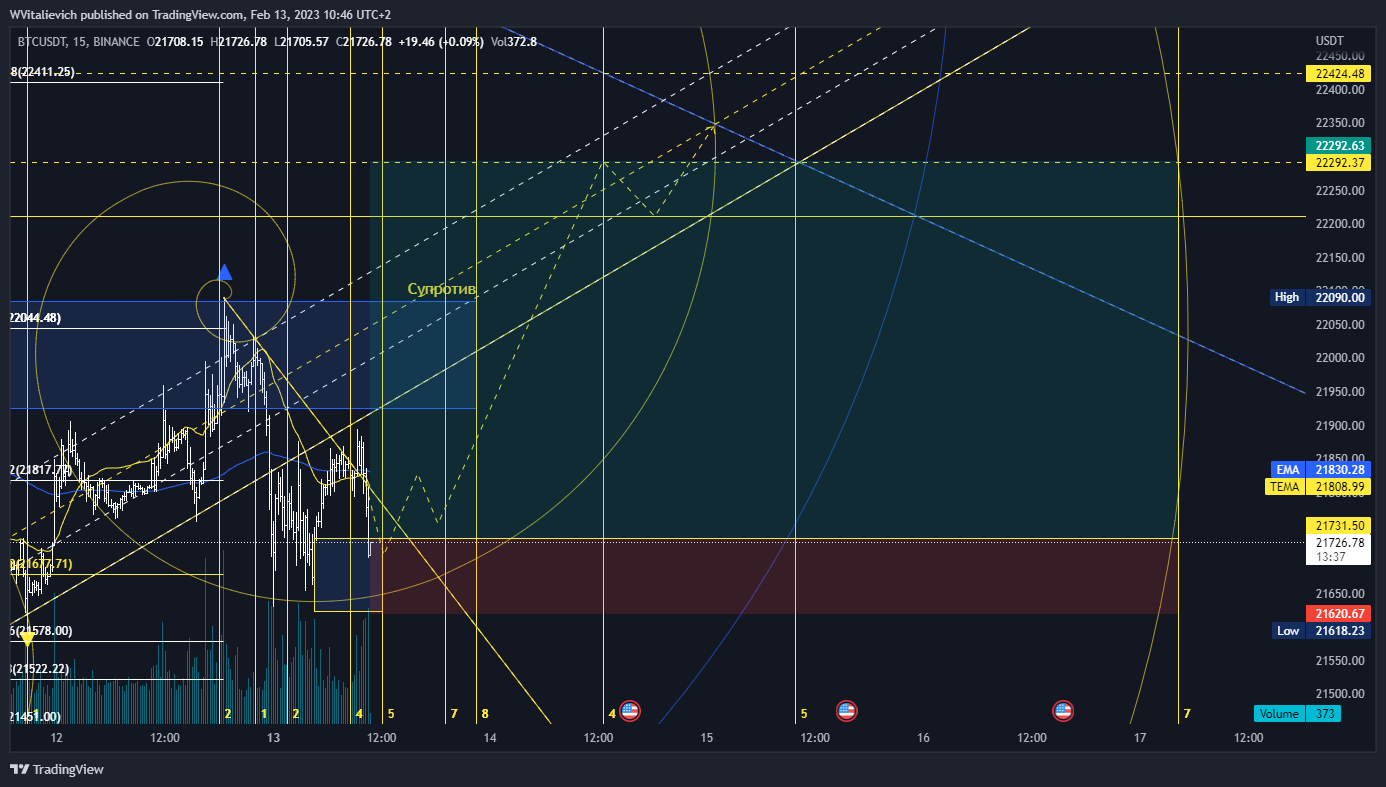Click the open value O21708.15
This screenshot has height=787, width=1386.
click(175, 42)
